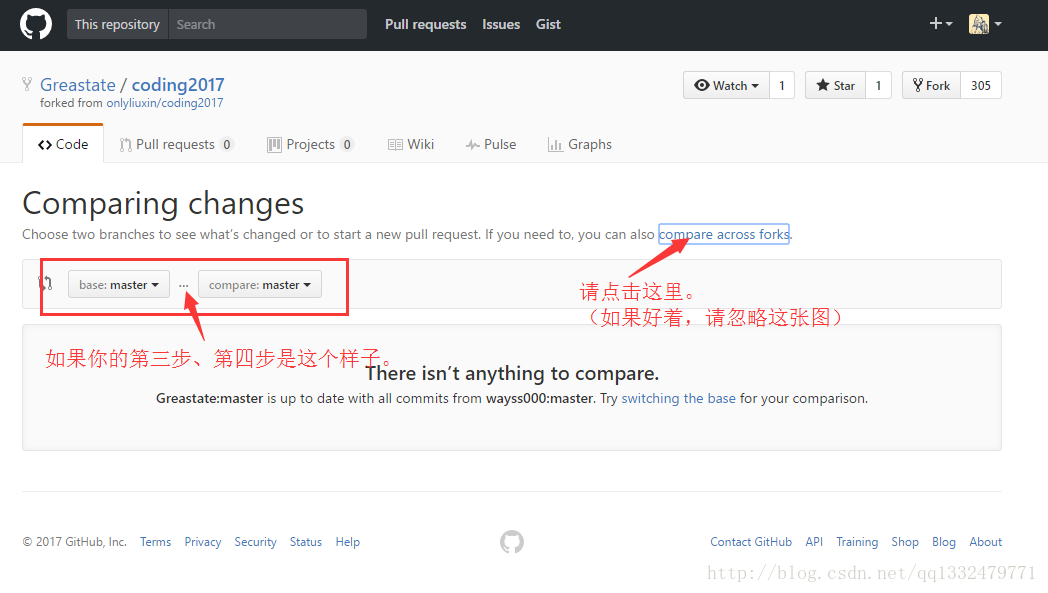This screenshot has width=1048, height=593.
Task: Click the switching the base link
Action: tap(678, 398)
